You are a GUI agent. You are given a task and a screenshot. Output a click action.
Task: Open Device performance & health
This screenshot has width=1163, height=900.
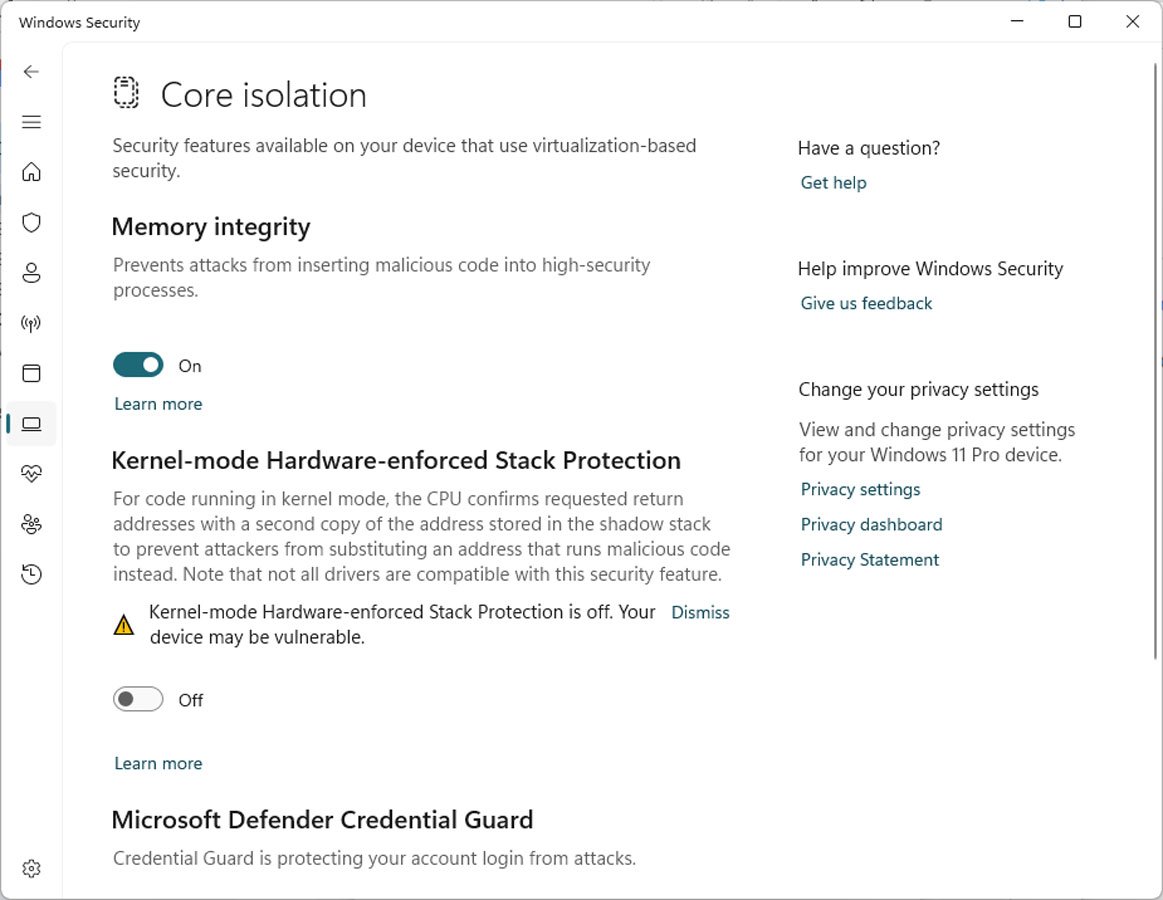[x=31, y=473]
